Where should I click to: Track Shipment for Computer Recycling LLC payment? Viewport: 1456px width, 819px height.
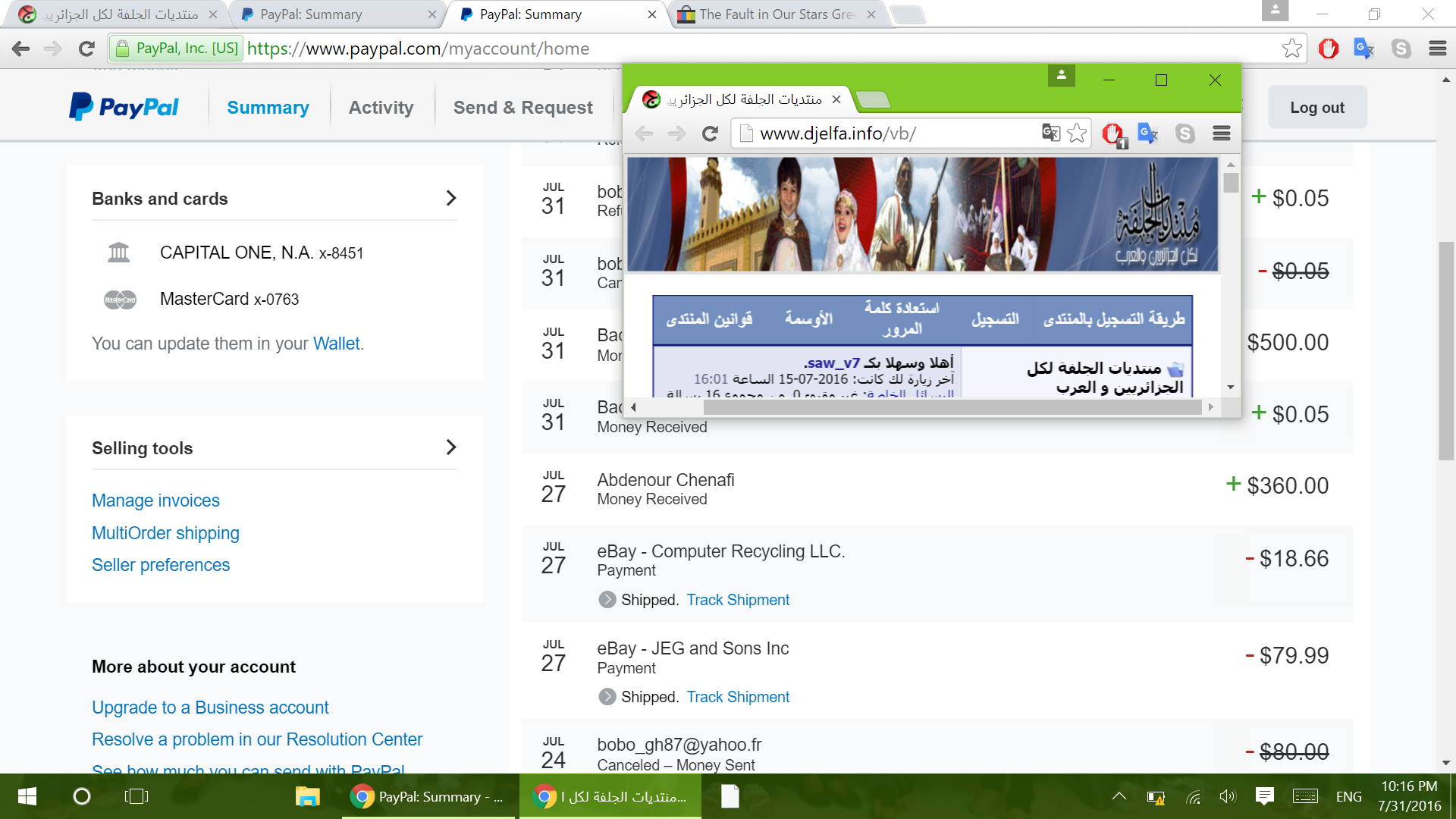738,600
